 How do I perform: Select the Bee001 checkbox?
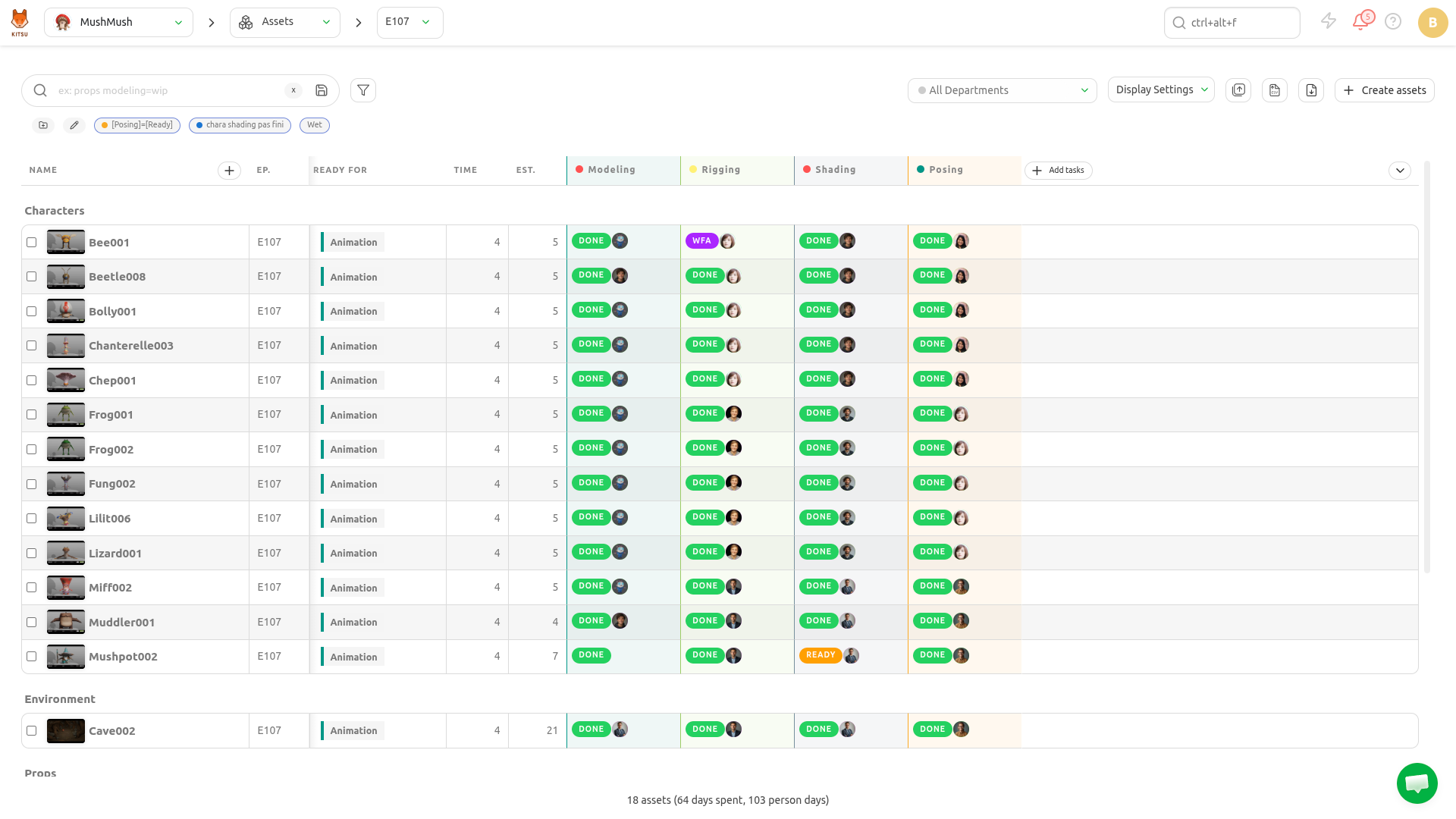click(32, 243)
